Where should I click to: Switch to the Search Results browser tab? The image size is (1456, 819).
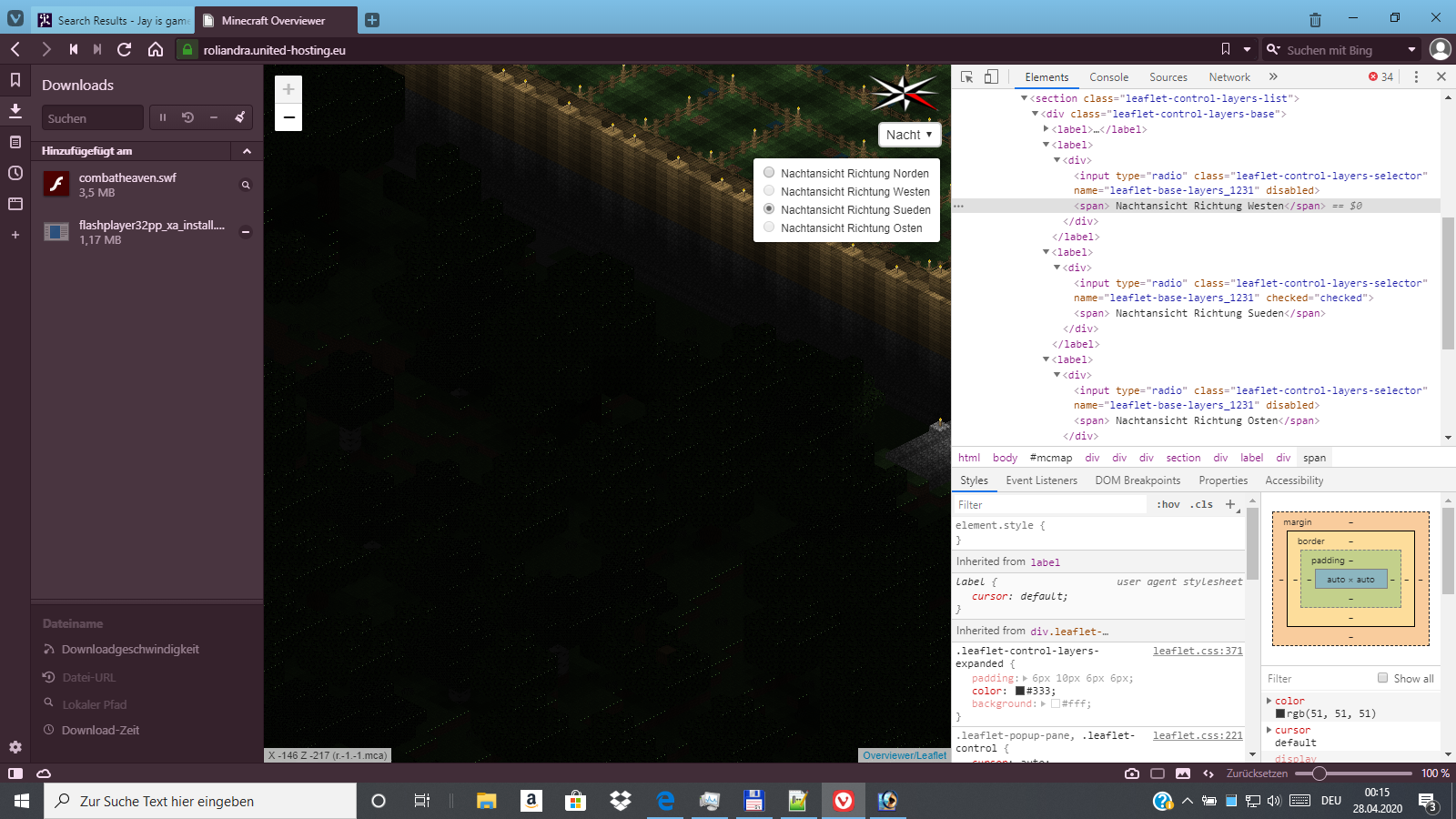[113, 20]
